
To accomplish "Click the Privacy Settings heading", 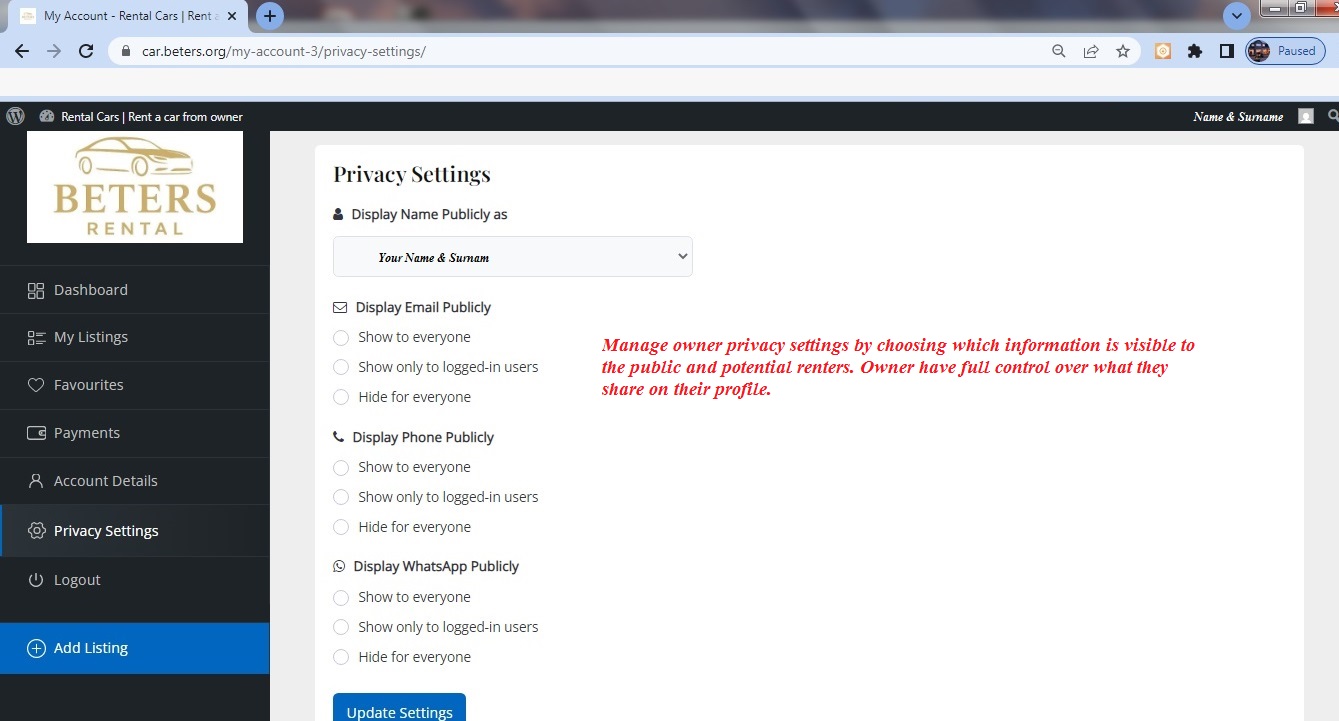I will 412,174.
